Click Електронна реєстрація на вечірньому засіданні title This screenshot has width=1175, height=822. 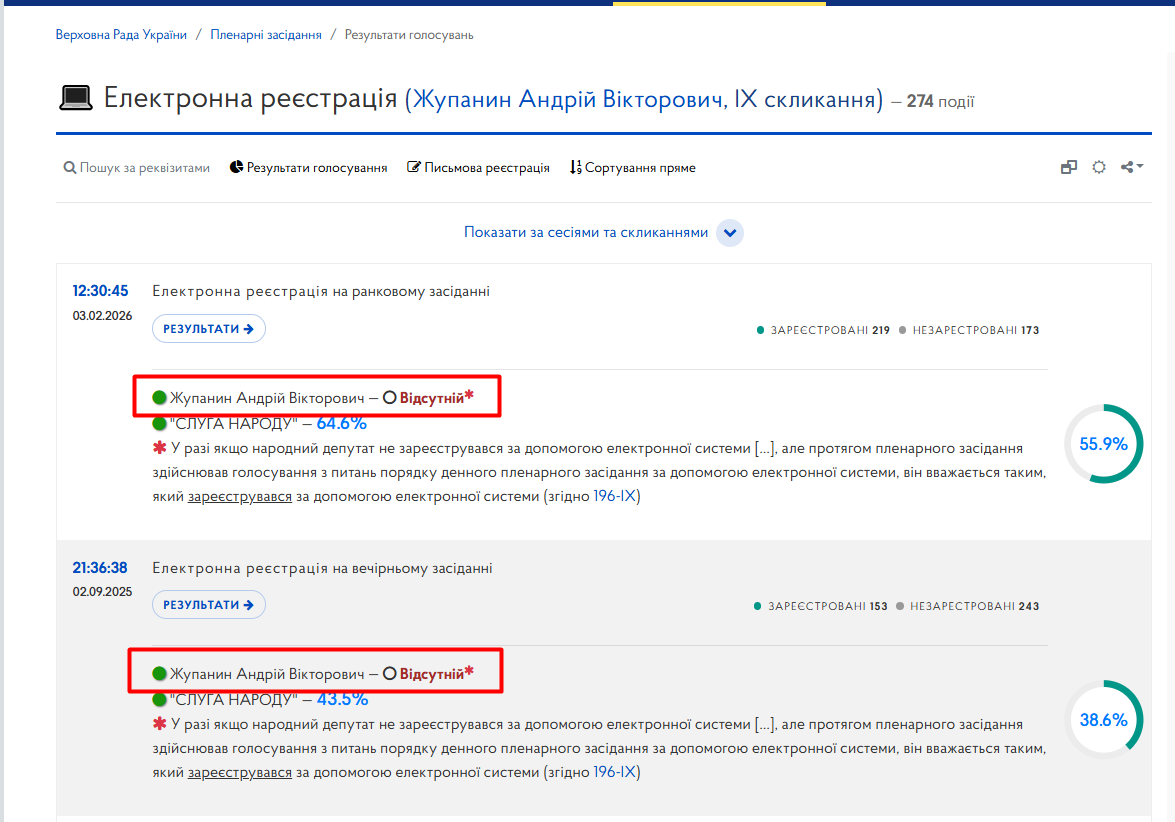coord(322,568)
